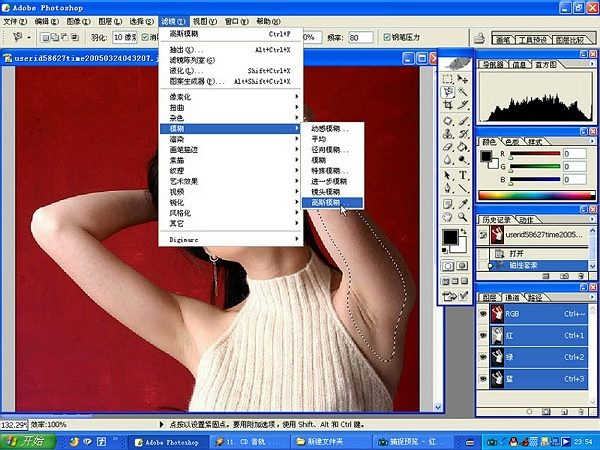Open Histogram panel flyout menu arrow

coord(592,64)
